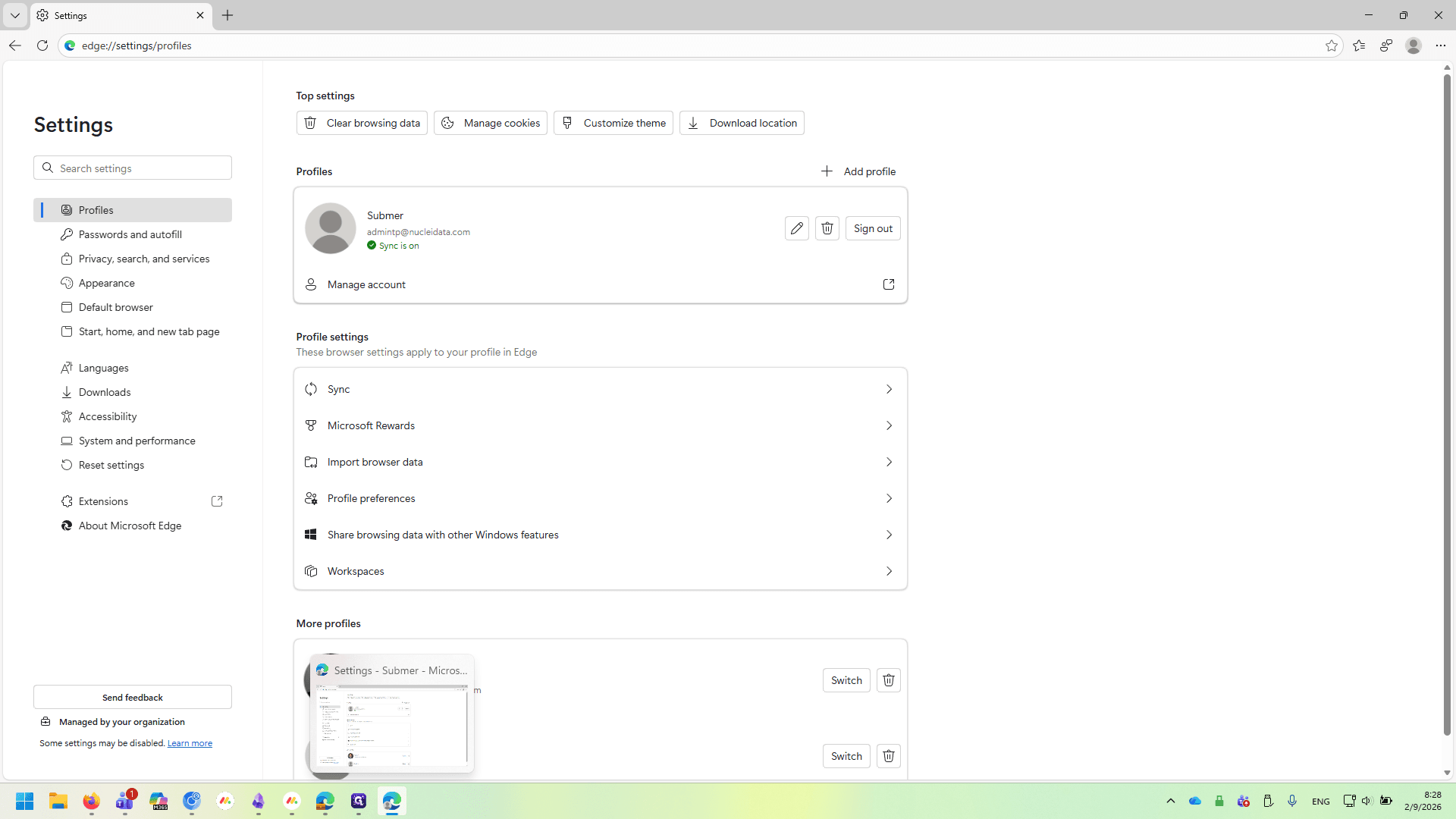
Task: Click the trash icon beside the first Switch button
Action: point(889,680)
